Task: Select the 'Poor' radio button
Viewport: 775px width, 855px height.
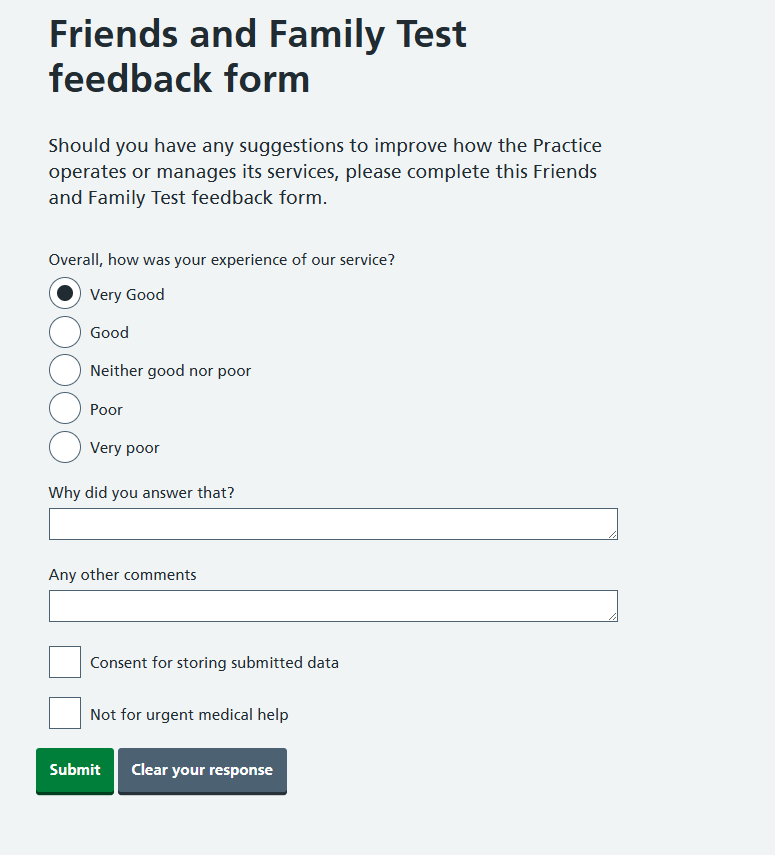Action: [x=65, y=409]
